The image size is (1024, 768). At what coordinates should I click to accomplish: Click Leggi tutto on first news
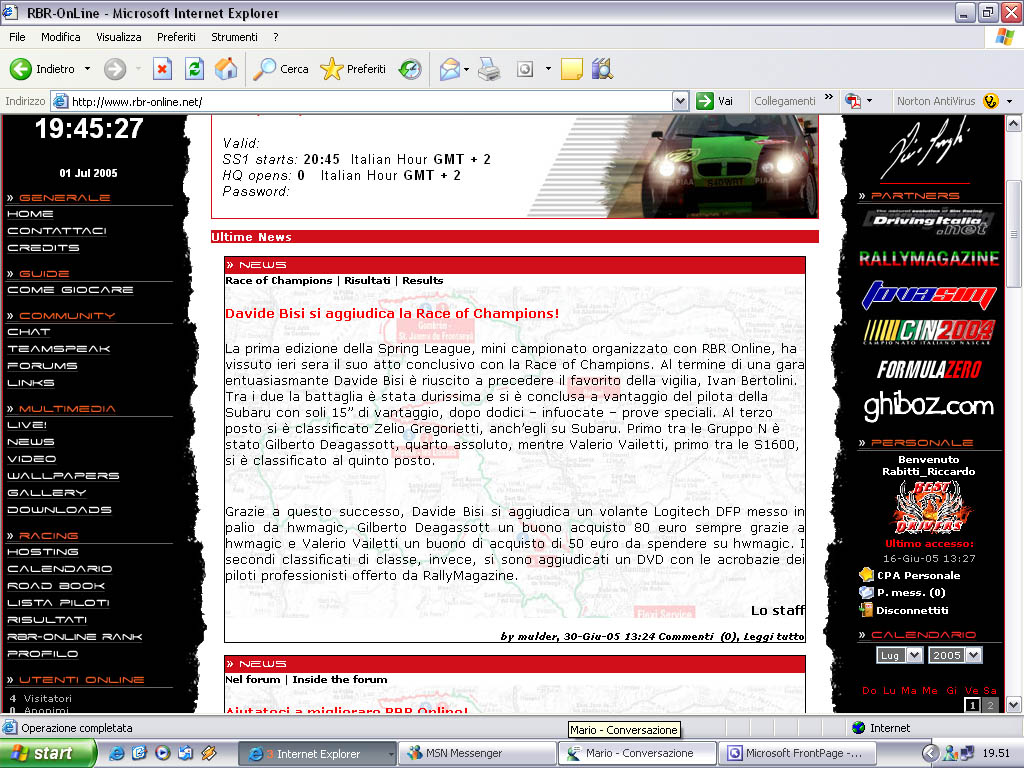[x=774, y=636]
